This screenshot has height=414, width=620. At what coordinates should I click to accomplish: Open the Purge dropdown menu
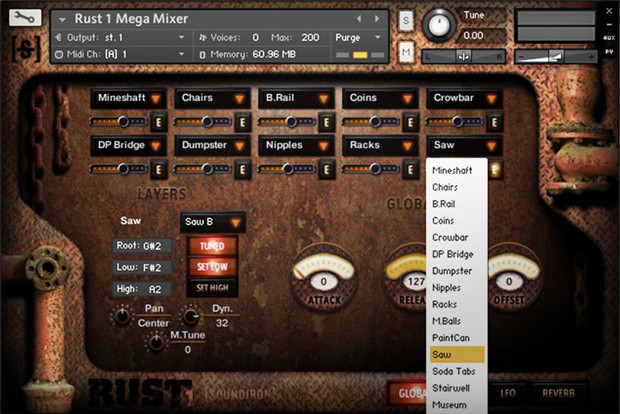coord(358,38)
